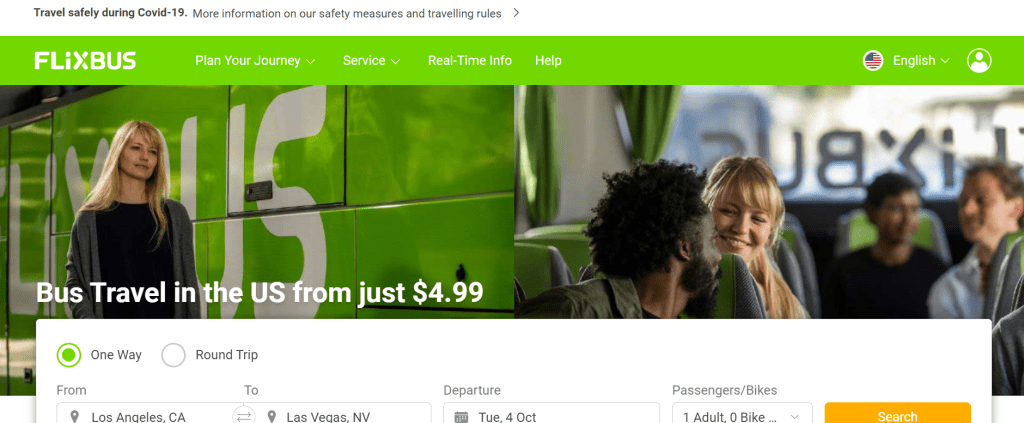This screenshot has height=423, width=1024.
Task: Open the Help menu item
Action: click(549, 61)
